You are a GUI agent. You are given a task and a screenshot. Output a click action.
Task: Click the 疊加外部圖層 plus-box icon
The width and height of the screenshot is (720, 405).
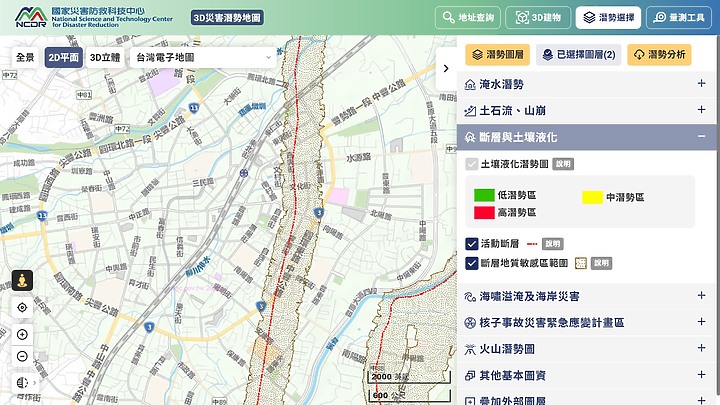470,401
